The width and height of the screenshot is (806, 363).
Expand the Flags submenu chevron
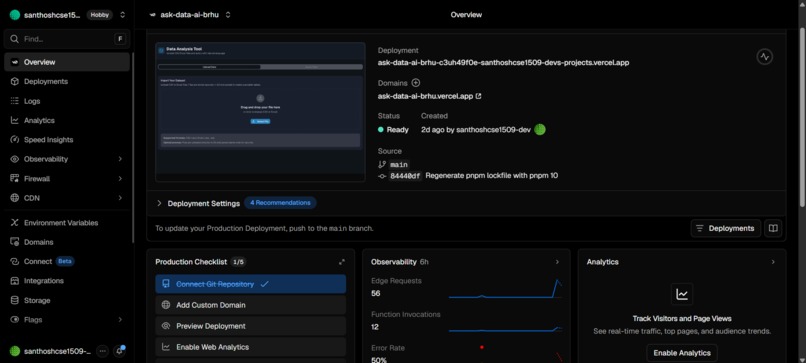(120, 319)
